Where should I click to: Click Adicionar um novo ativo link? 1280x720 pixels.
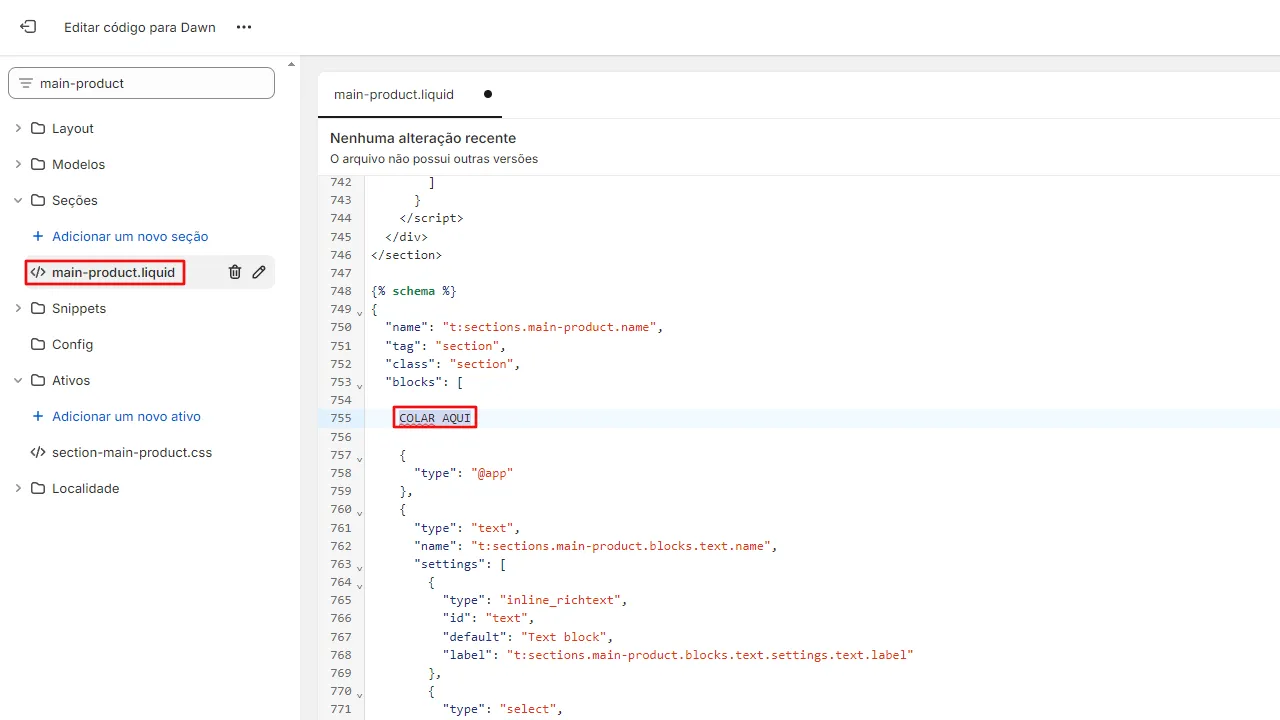[126, 416]
